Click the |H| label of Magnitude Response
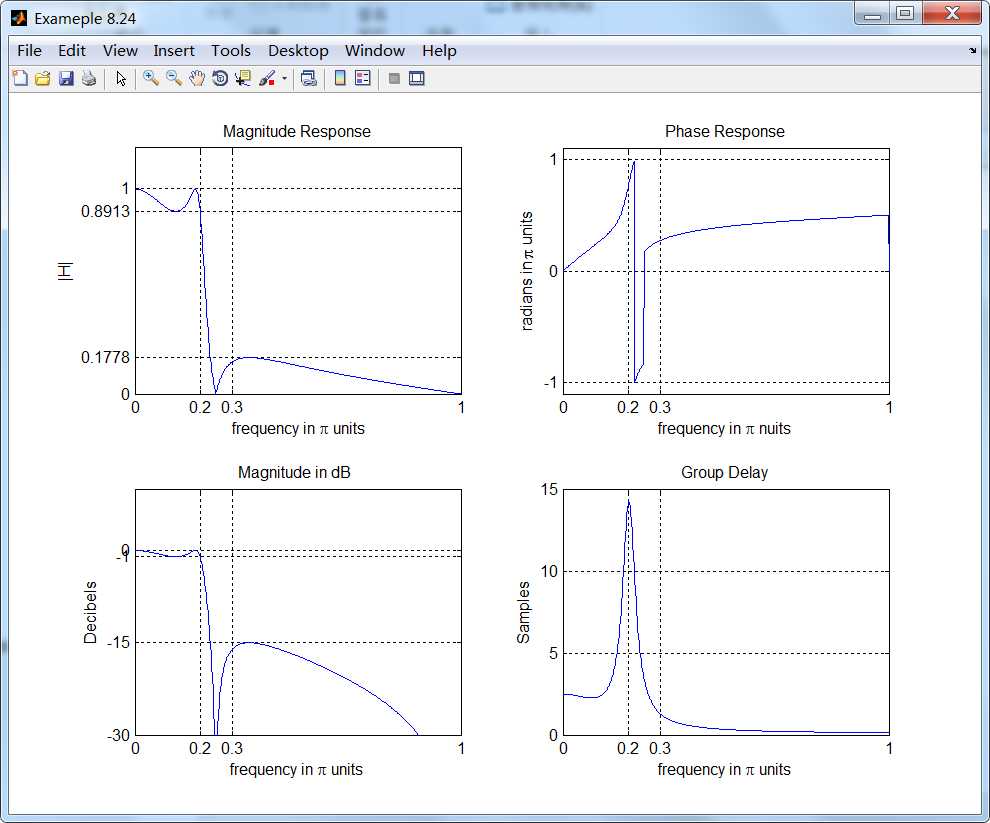990x823 pixels. click(x=65, y=271)
